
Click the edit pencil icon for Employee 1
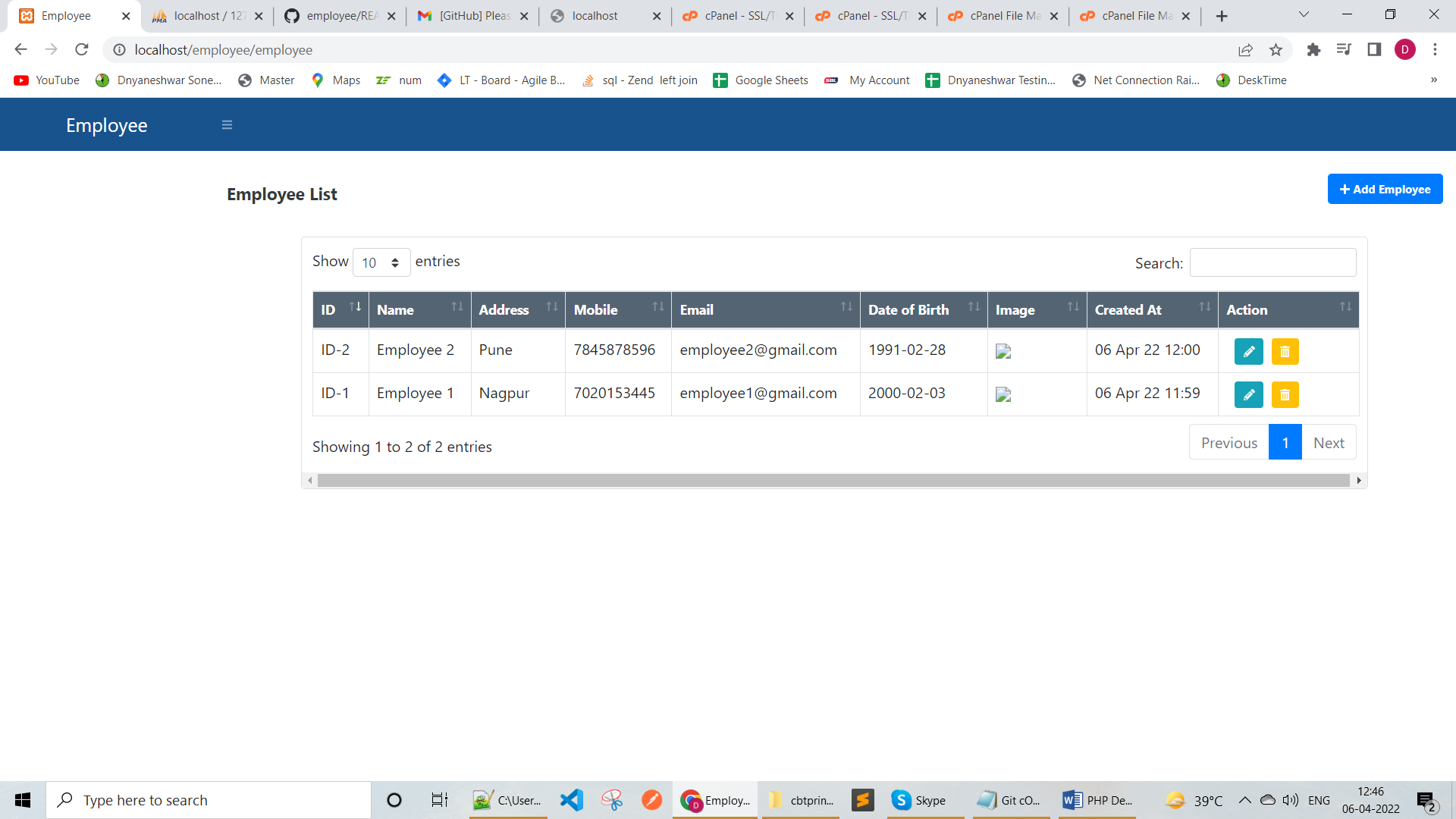1248,394
